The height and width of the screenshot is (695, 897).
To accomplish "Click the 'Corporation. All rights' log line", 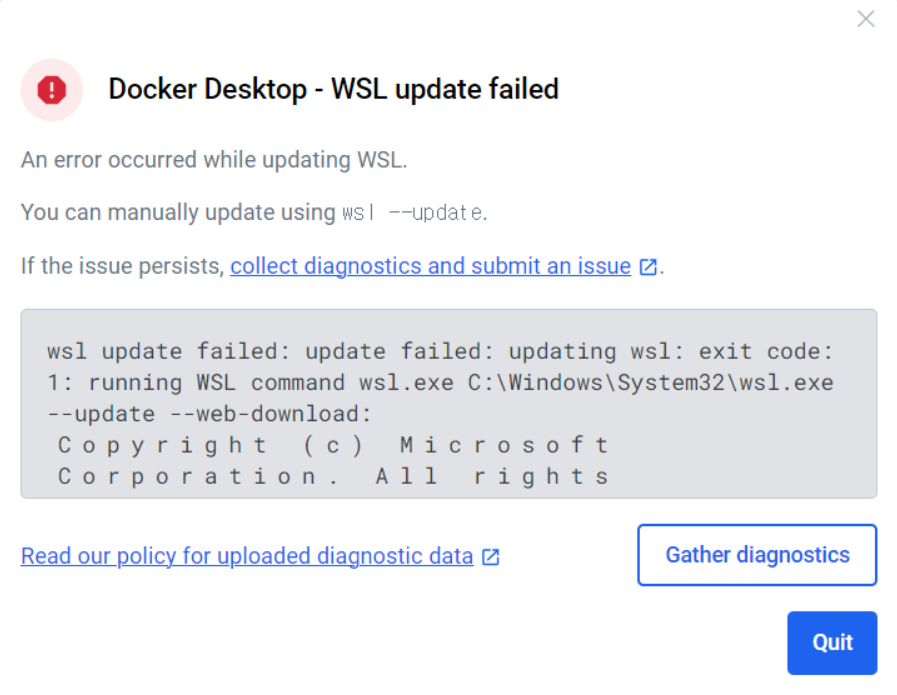I will point(333,477).
